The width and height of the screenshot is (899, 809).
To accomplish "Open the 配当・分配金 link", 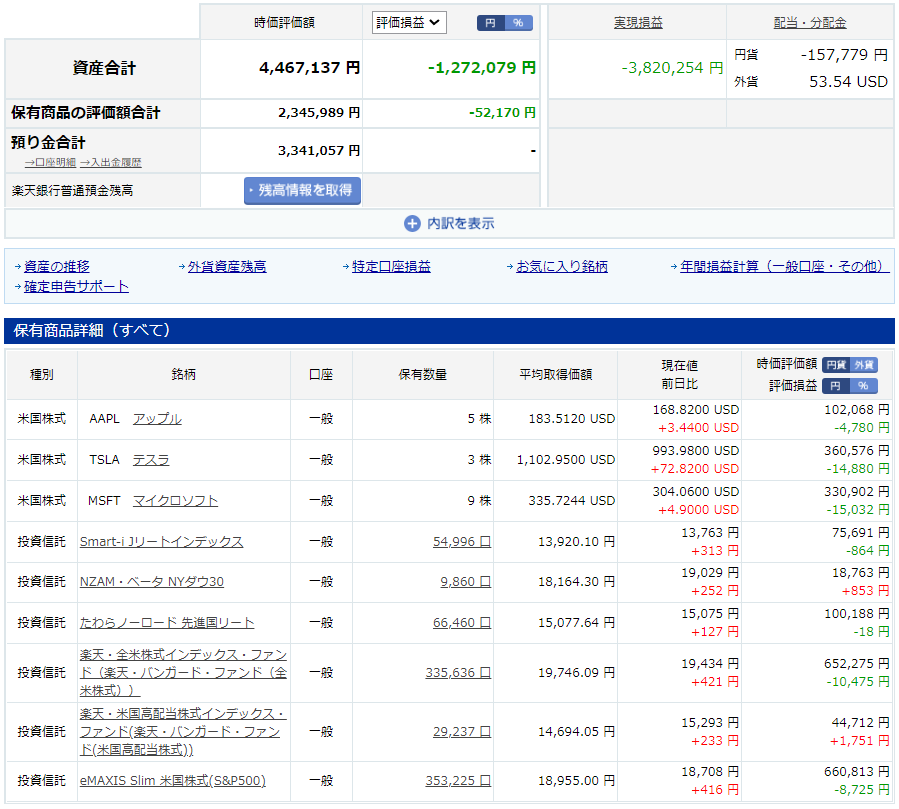I will pyautogui.click(x=810, y=23).
